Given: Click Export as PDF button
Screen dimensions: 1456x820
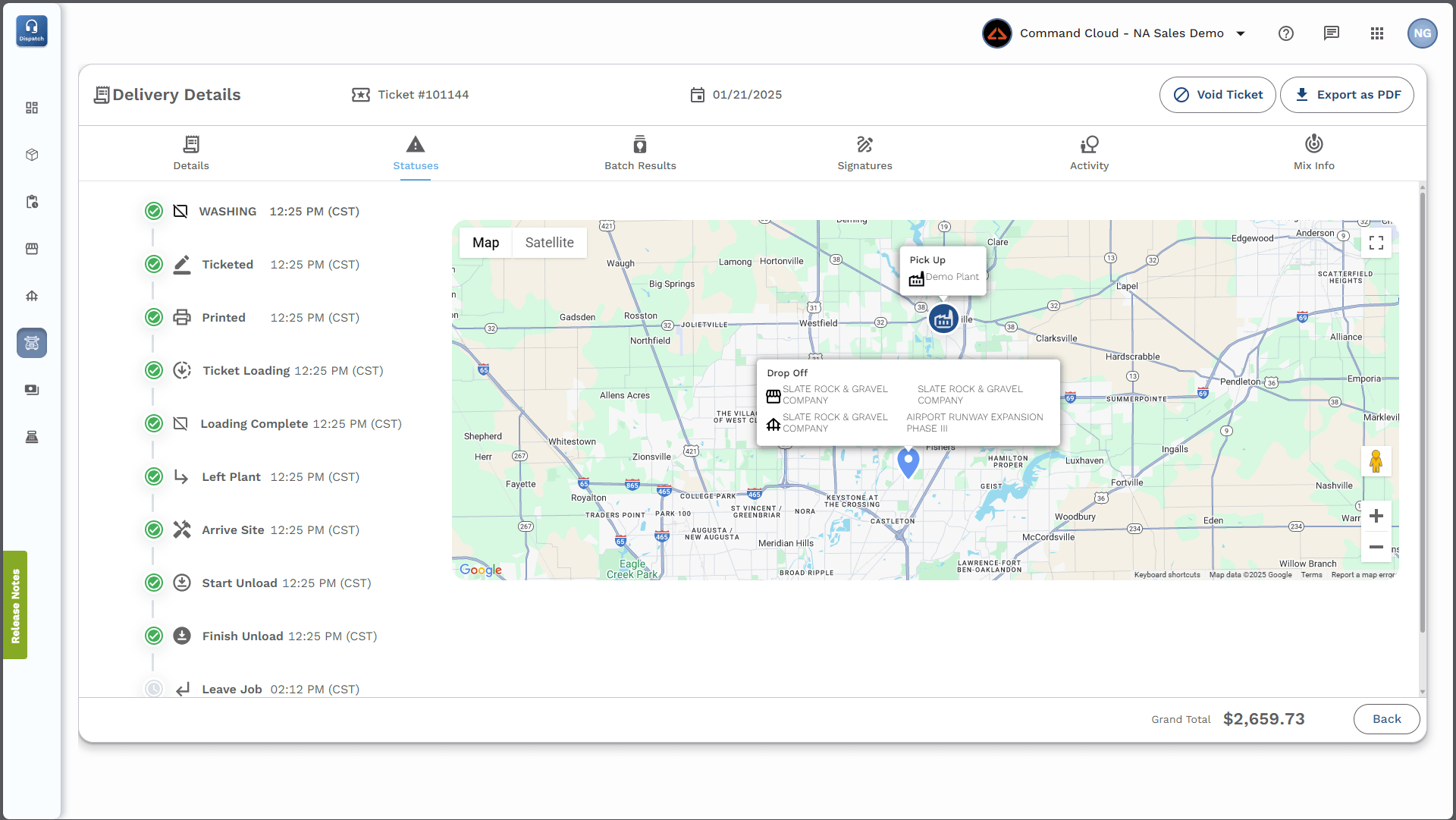Looking at the screenshot, I should click(1347, 95).
